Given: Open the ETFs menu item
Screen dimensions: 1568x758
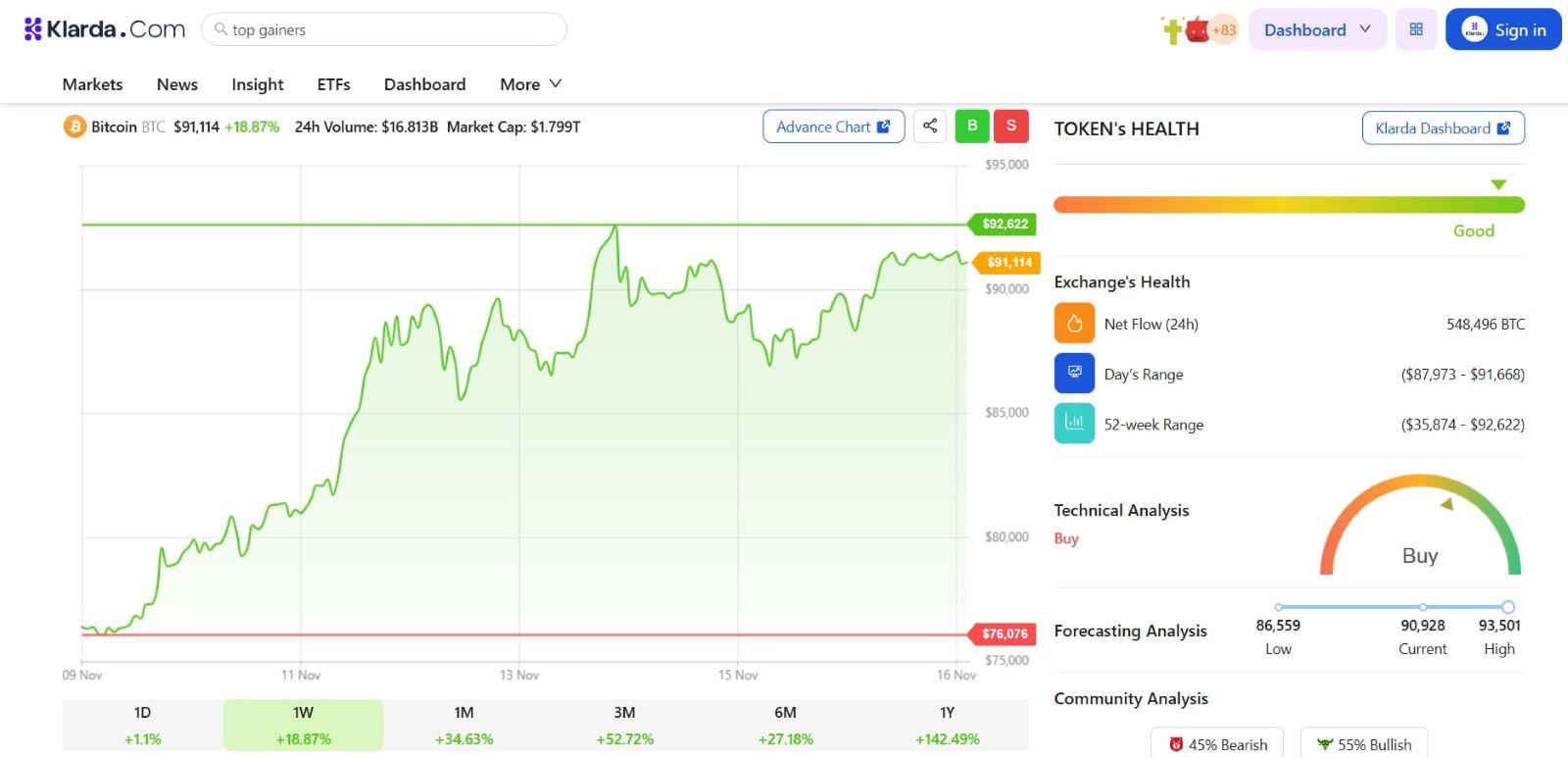Looking at the screenshot, I should 333,84.
